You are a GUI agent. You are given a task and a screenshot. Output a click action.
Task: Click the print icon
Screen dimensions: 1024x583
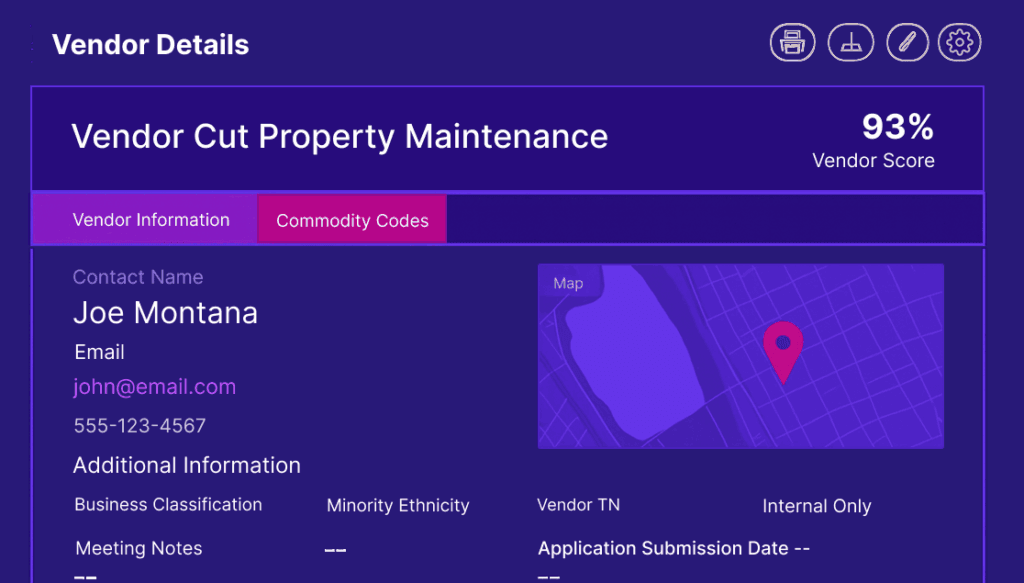[792, 43]
